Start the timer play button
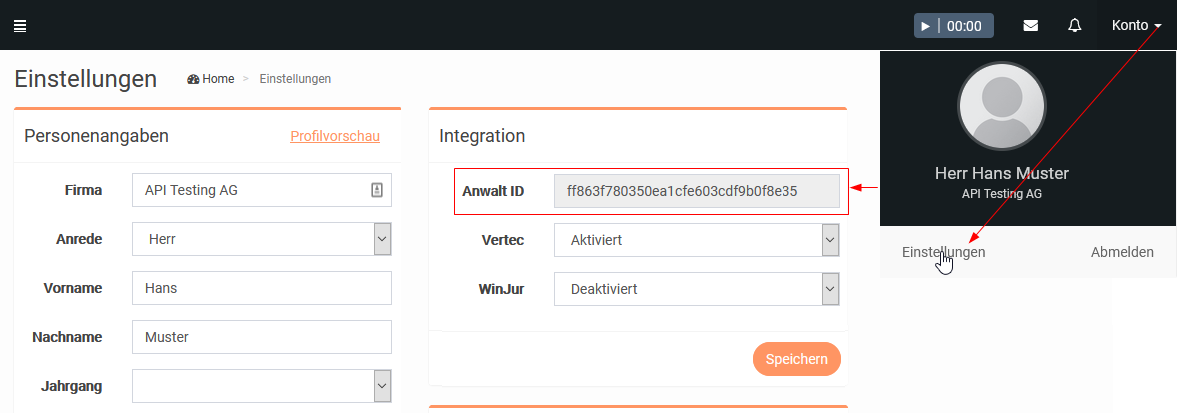 pos(926,26)
